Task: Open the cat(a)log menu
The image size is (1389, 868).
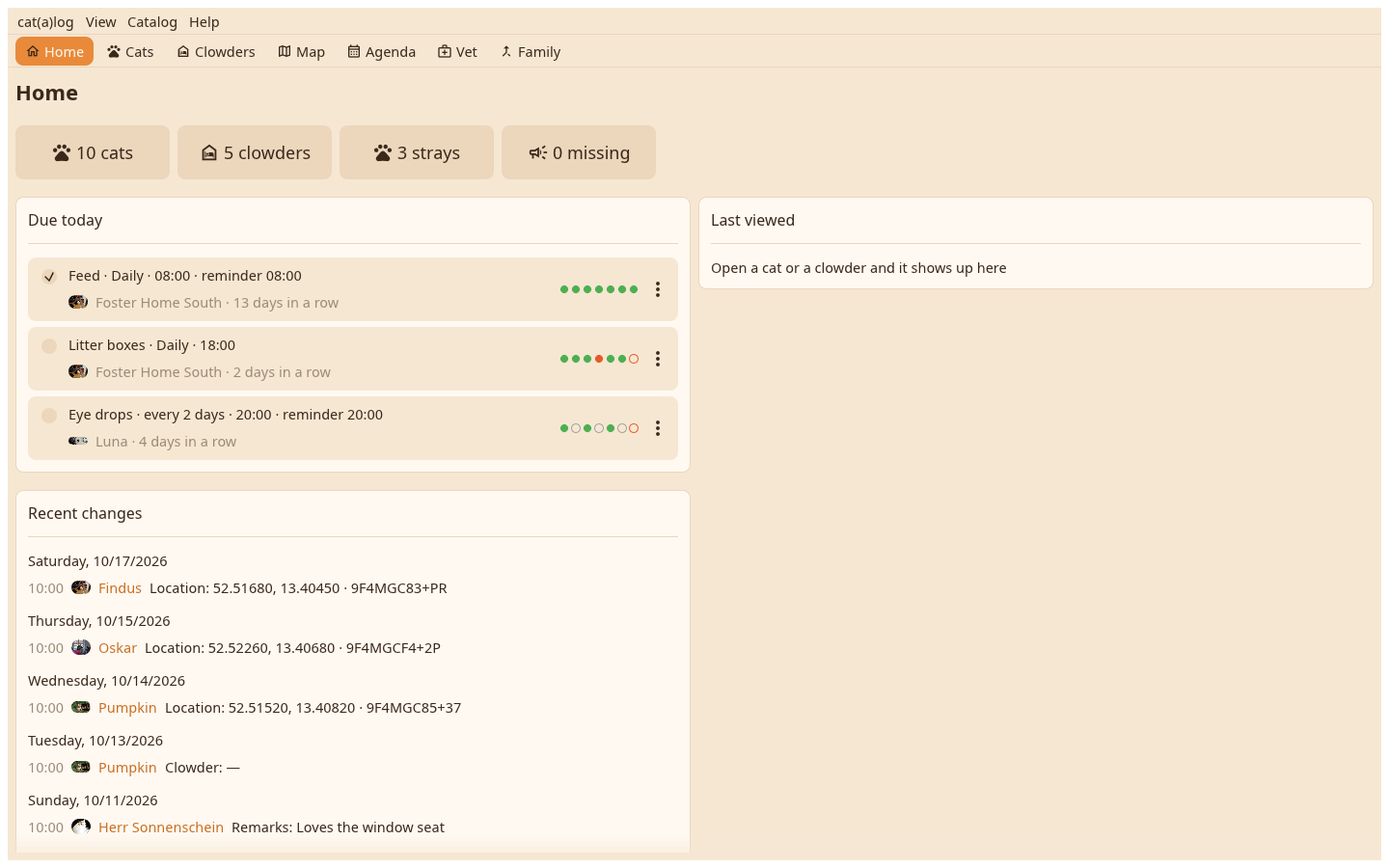Action: pyautogui.click(x=45, y=22)
